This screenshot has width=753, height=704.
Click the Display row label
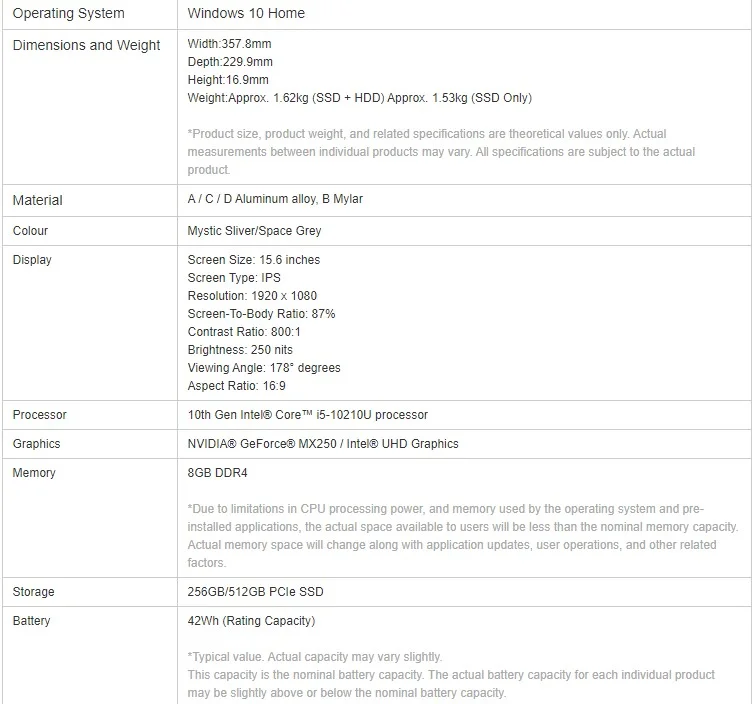32,260
